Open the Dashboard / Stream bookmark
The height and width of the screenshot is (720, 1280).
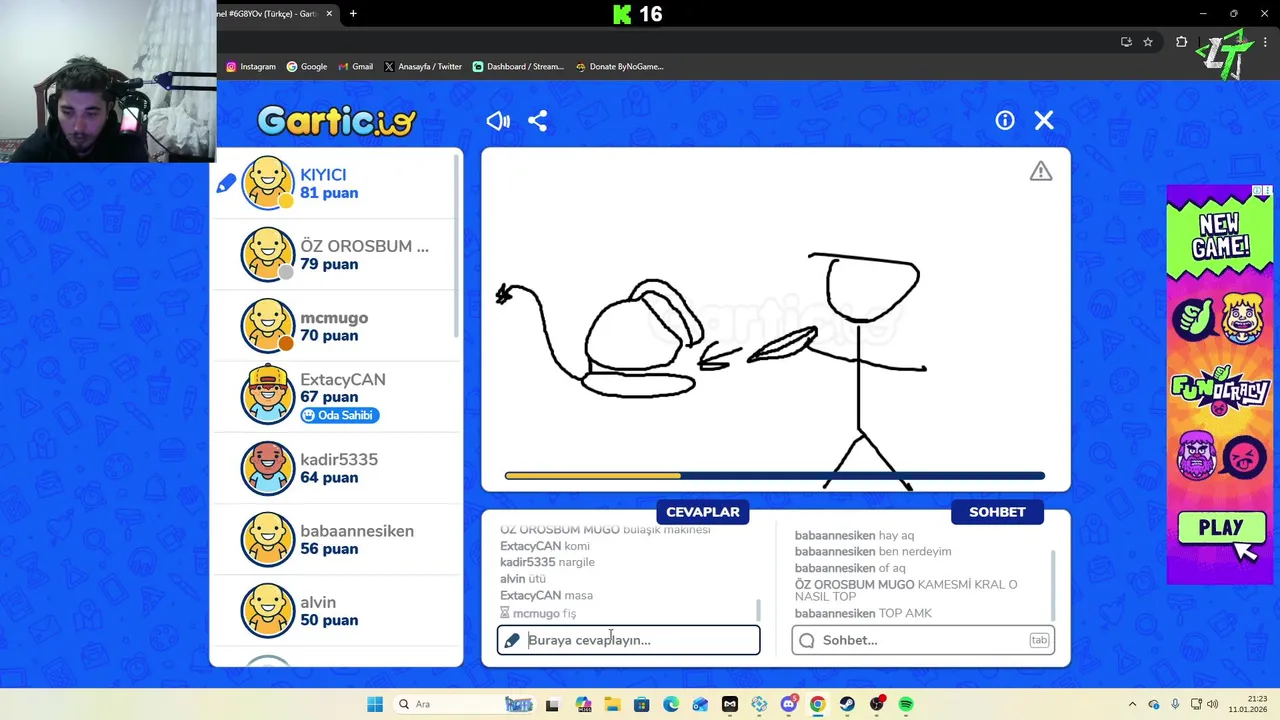click(518, 67)
